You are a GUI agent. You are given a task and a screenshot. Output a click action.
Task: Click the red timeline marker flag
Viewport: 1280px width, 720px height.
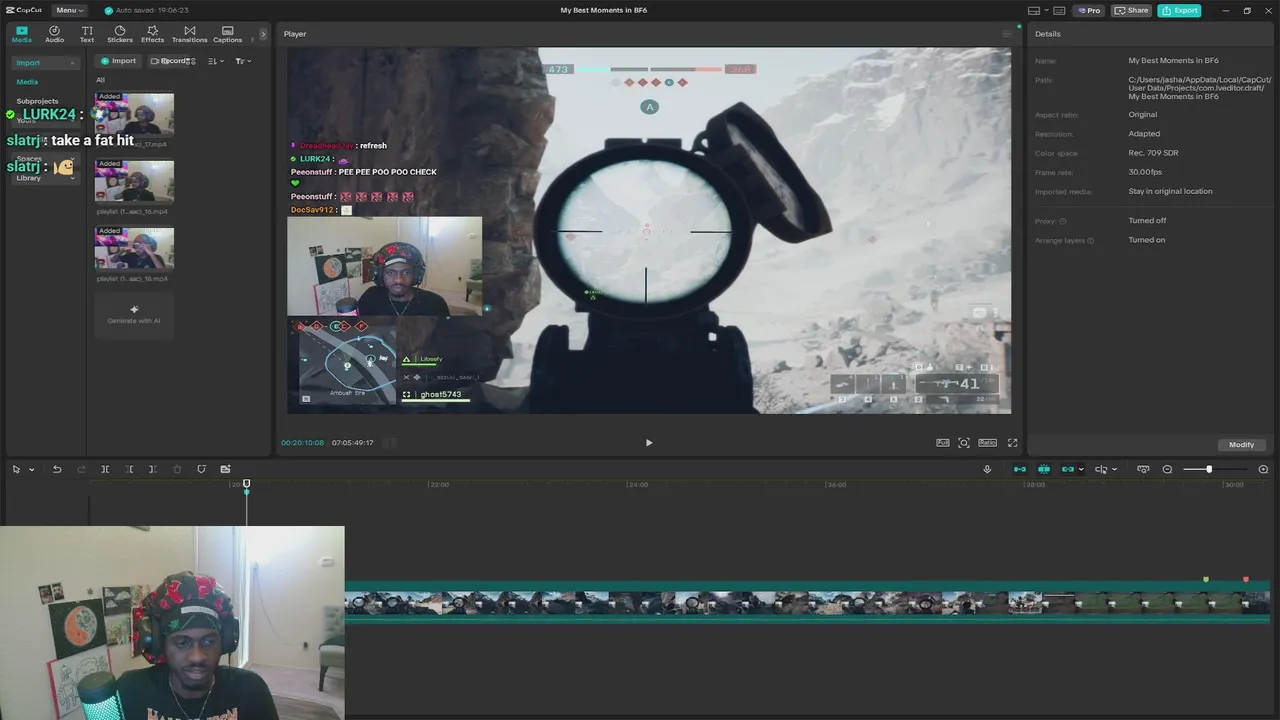(1246, 579)
